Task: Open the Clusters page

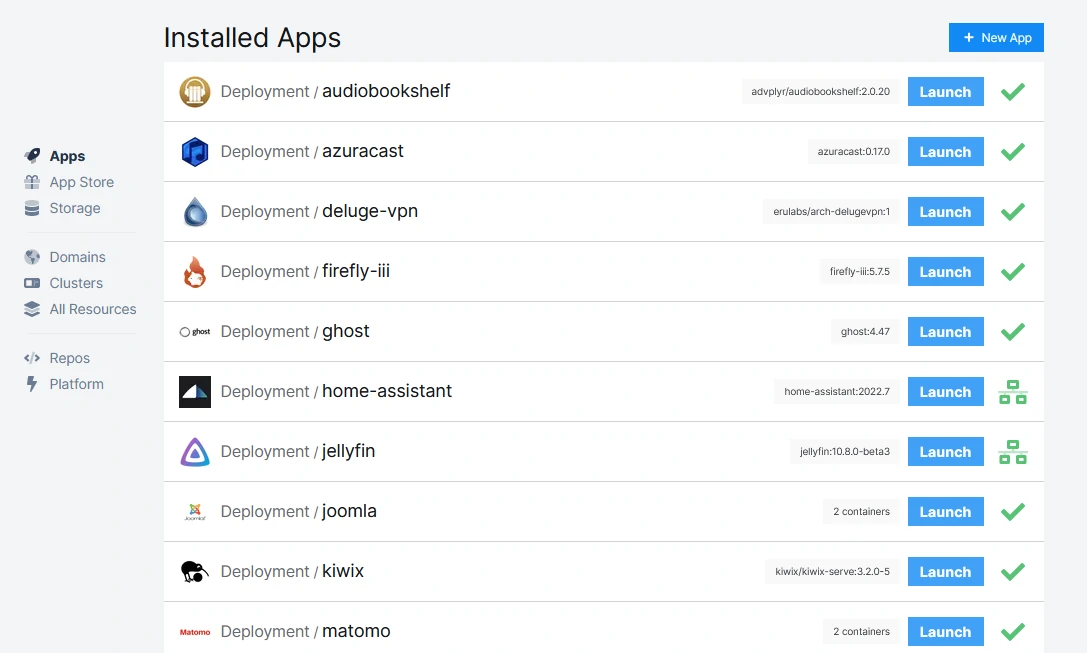Action: point(76,283)
